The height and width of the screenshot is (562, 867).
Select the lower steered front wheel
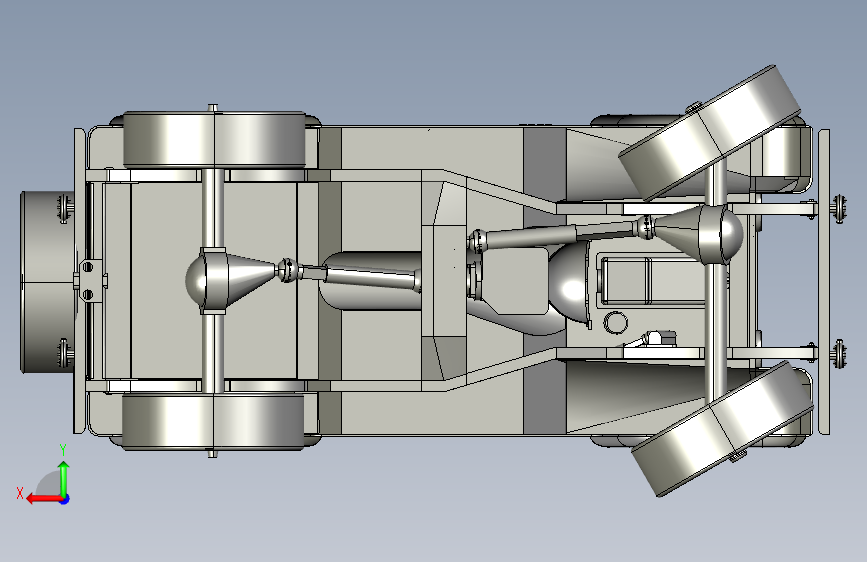[722, 429]
